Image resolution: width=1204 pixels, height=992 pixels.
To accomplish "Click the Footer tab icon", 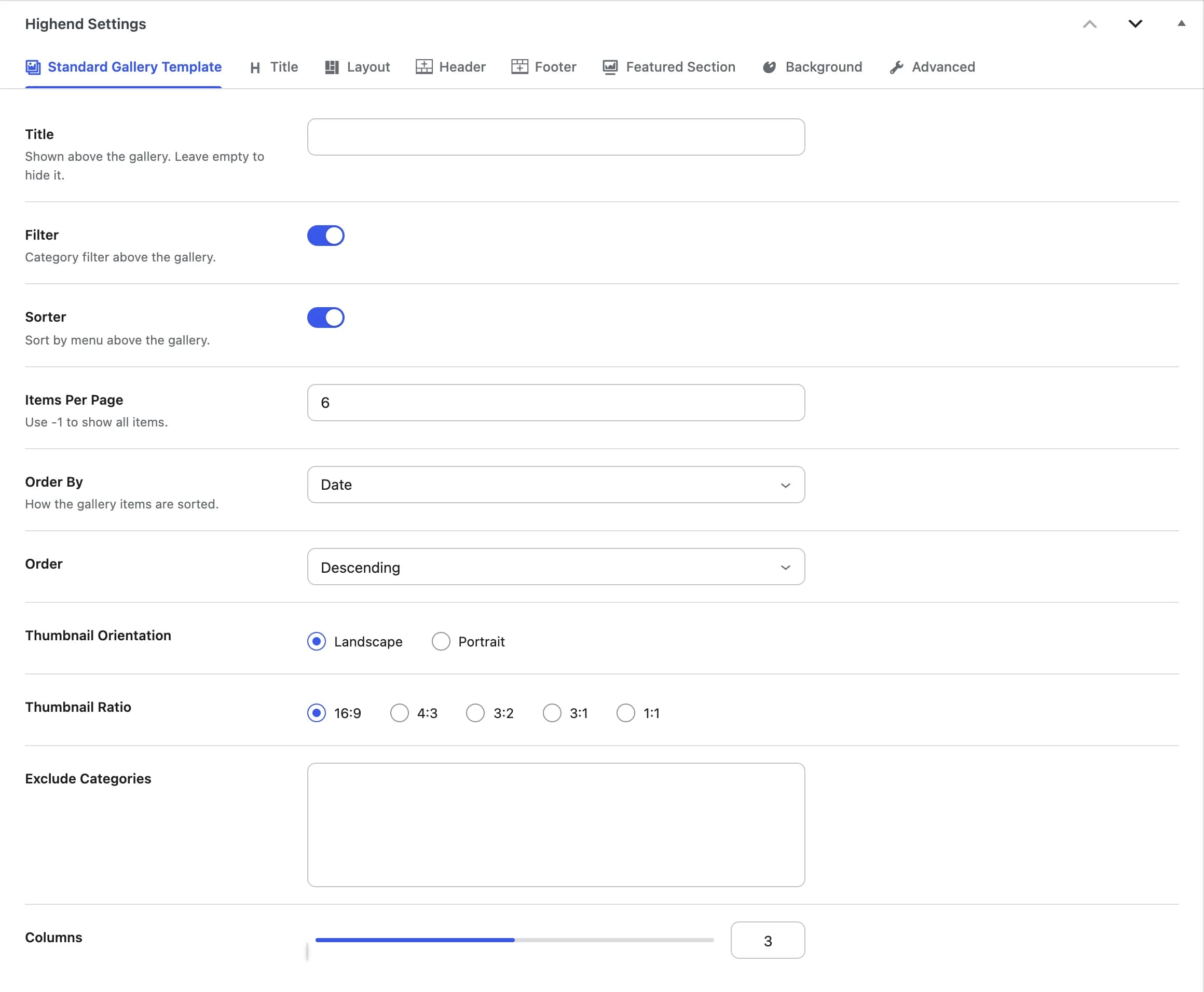I will (519, 67).
